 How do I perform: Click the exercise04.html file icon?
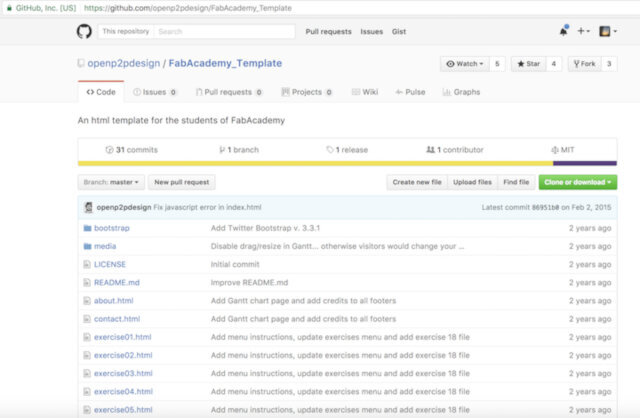coord(87,391)
